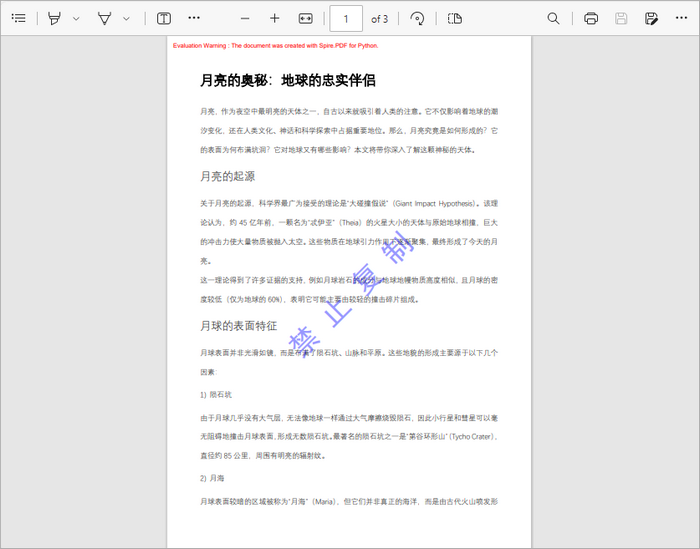Viewport: 700px width, 549px height.
Task: Zoom in with the plus button
Action: [x=275, y=19]
